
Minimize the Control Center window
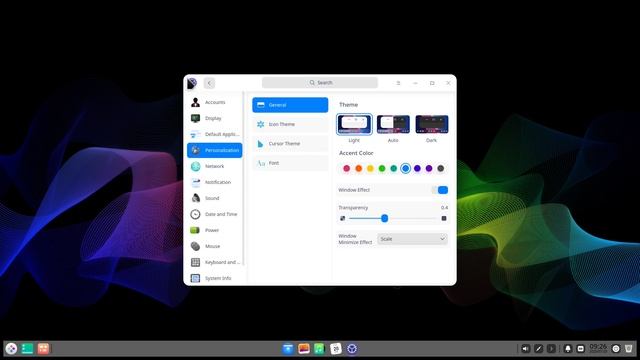[415, 83]
